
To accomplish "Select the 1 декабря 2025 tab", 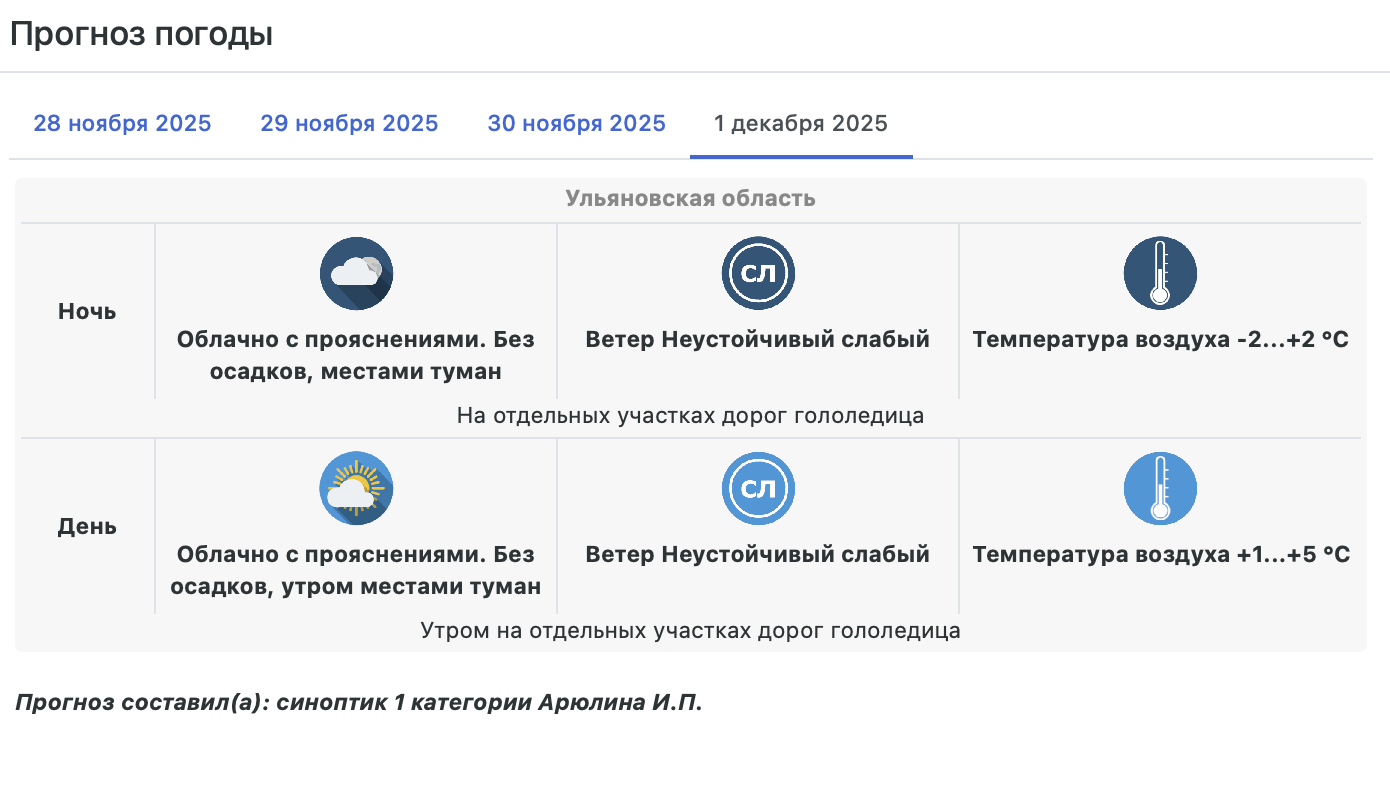I will [x=800, y=124].
